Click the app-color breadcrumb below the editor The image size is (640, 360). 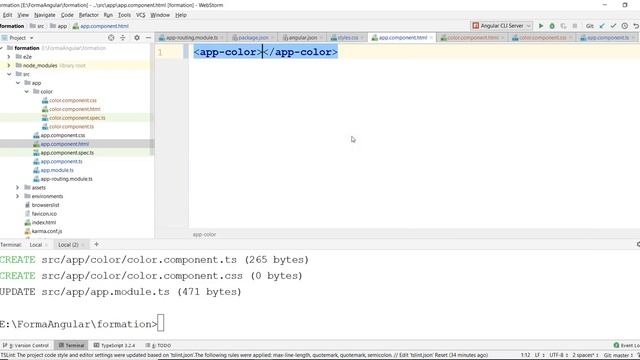(x=204, y=235)
